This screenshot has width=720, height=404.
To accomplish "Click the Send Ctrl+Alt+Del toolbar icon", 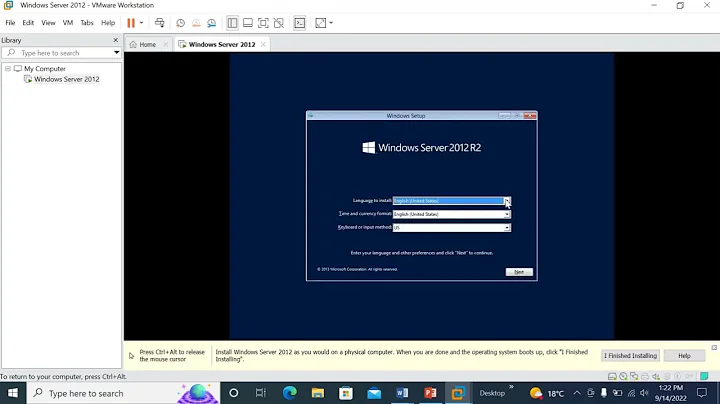I will [x=159, y=23].
